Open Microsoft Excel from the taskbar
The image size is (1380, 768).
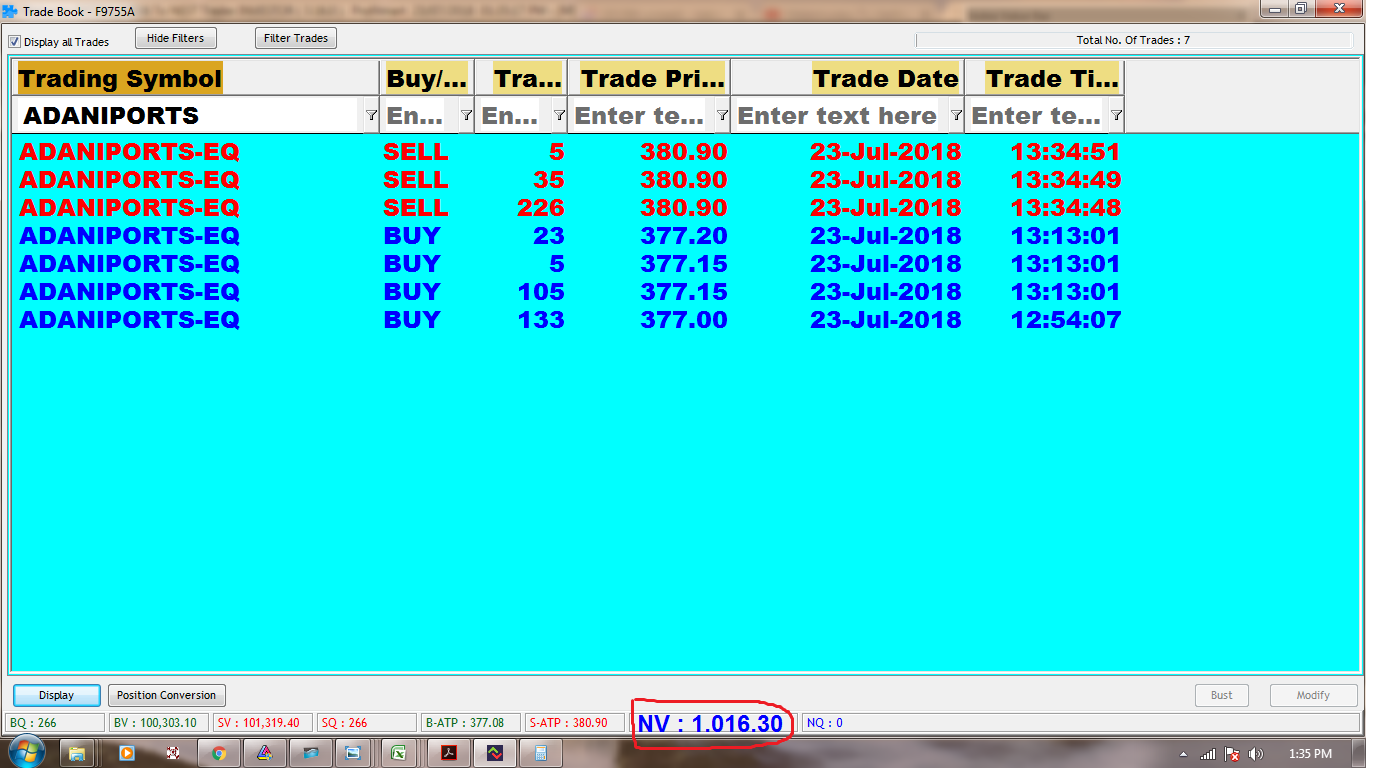(x=399, y=753)
